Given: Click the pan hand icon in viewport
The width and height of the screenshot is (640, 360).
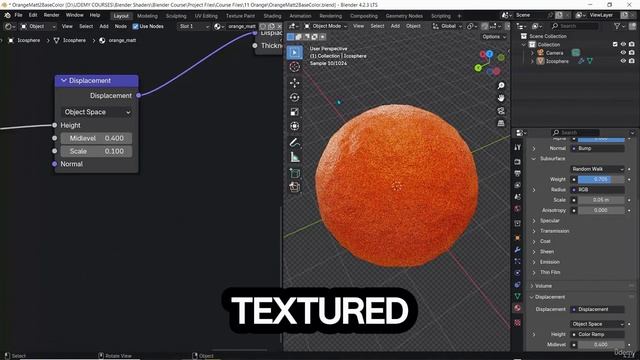Looking at the screenshot, I should point(501,98).
